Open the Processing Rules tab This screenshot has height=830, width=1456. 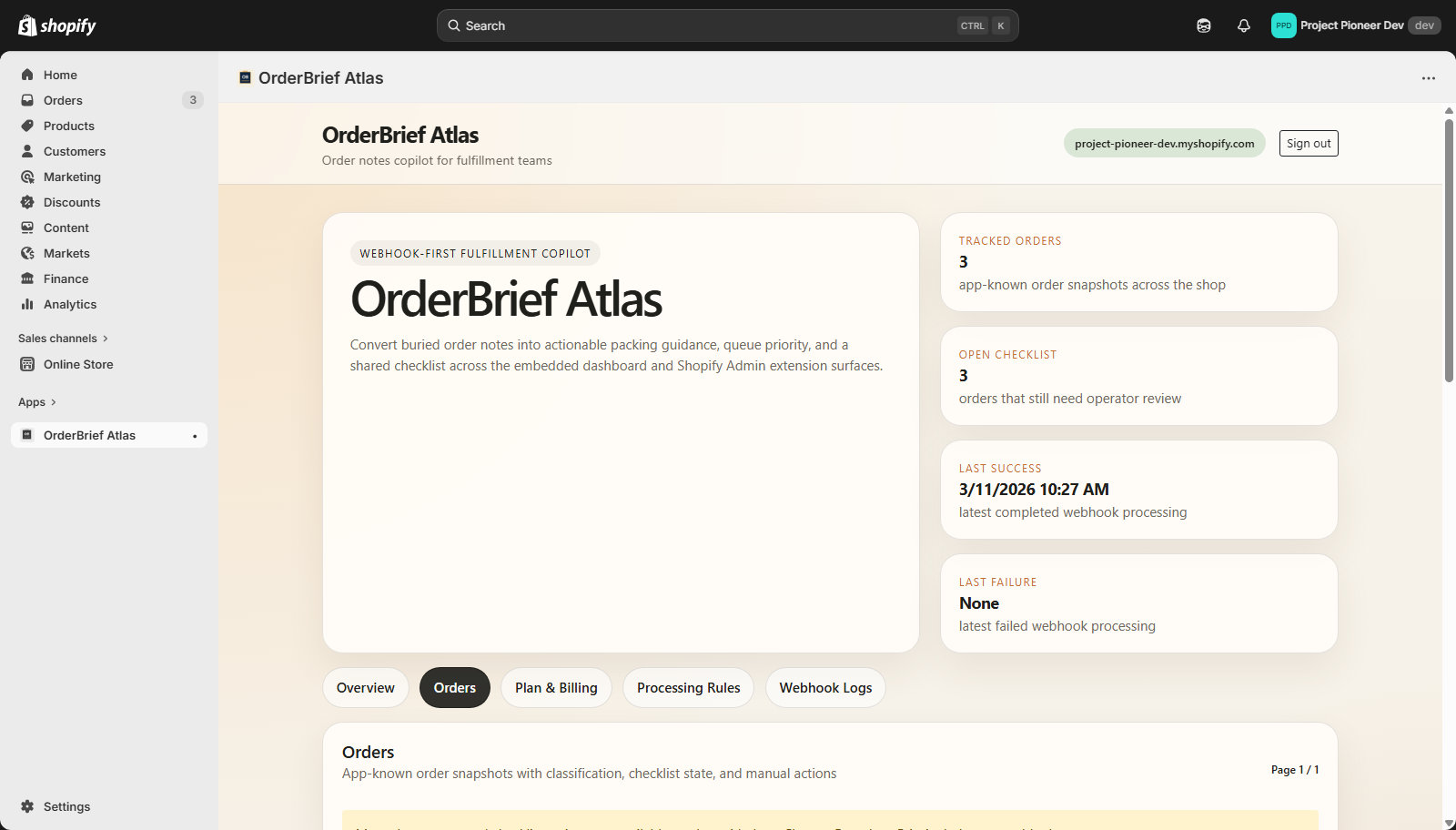[x=689, y=688]
